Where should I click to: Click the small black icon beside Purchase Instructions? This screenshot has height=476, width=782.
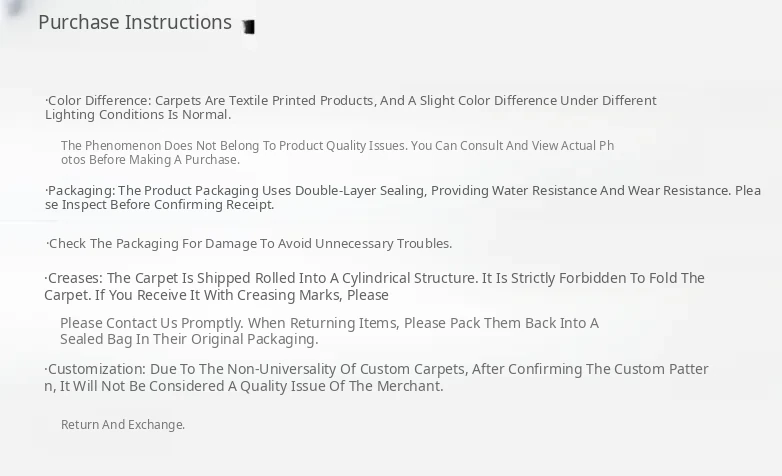(249, 27)
